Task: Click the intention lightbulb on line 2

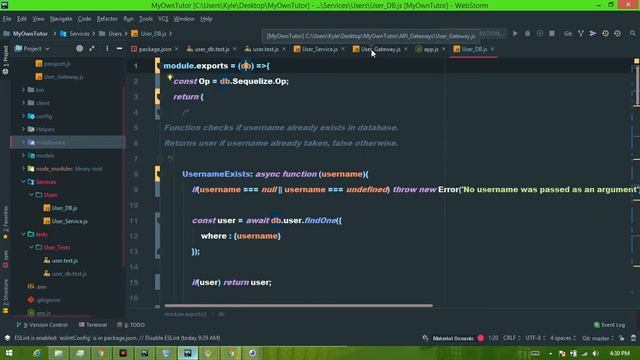Action: coord(170,78)
